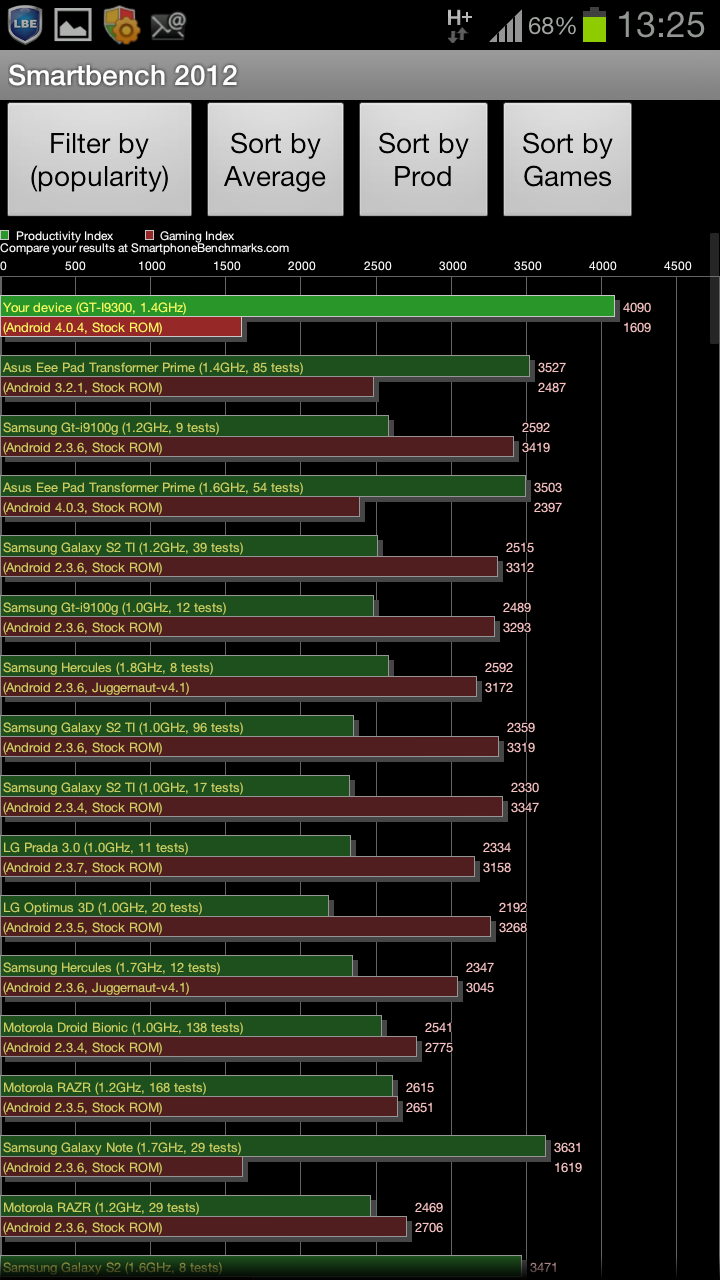Tap the Hercules 1.7GHz gaming score 3045
The height and width of the screenshot is (1280, 720).
pos(479,988)
